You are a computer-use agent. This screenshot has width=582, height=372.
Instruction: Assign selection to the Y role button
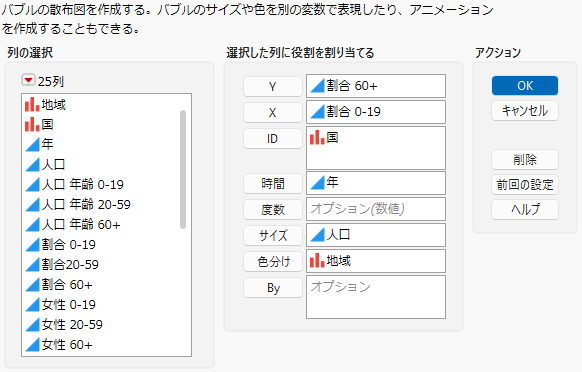273,87
